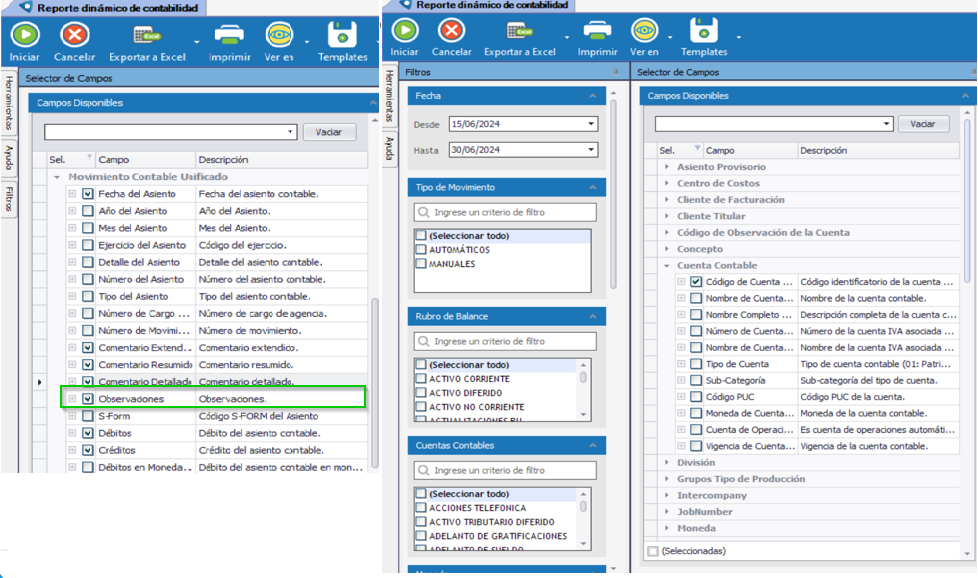The image size is (978, 578).
Task: Start report with Iniciar in right window
Action: (405, 30)
